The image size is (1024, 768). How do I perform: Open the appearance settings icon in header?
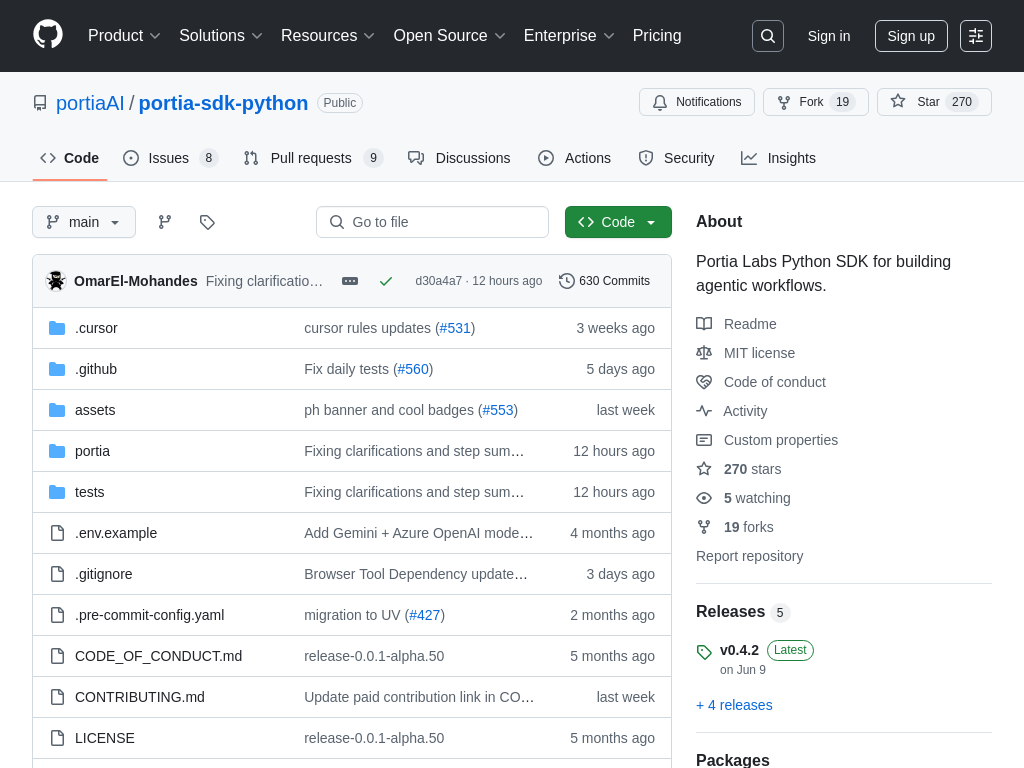(976, 36)
